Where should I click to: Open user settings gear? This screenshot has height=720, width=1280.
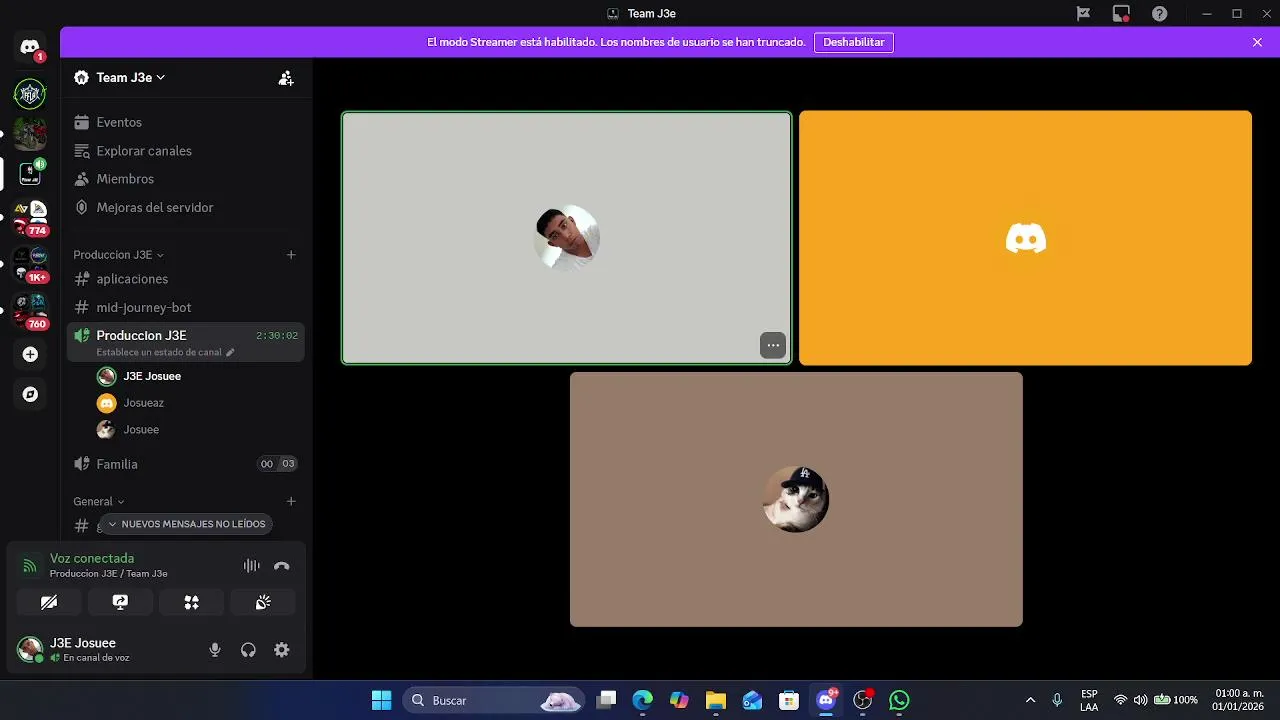(x=282, y=650)
